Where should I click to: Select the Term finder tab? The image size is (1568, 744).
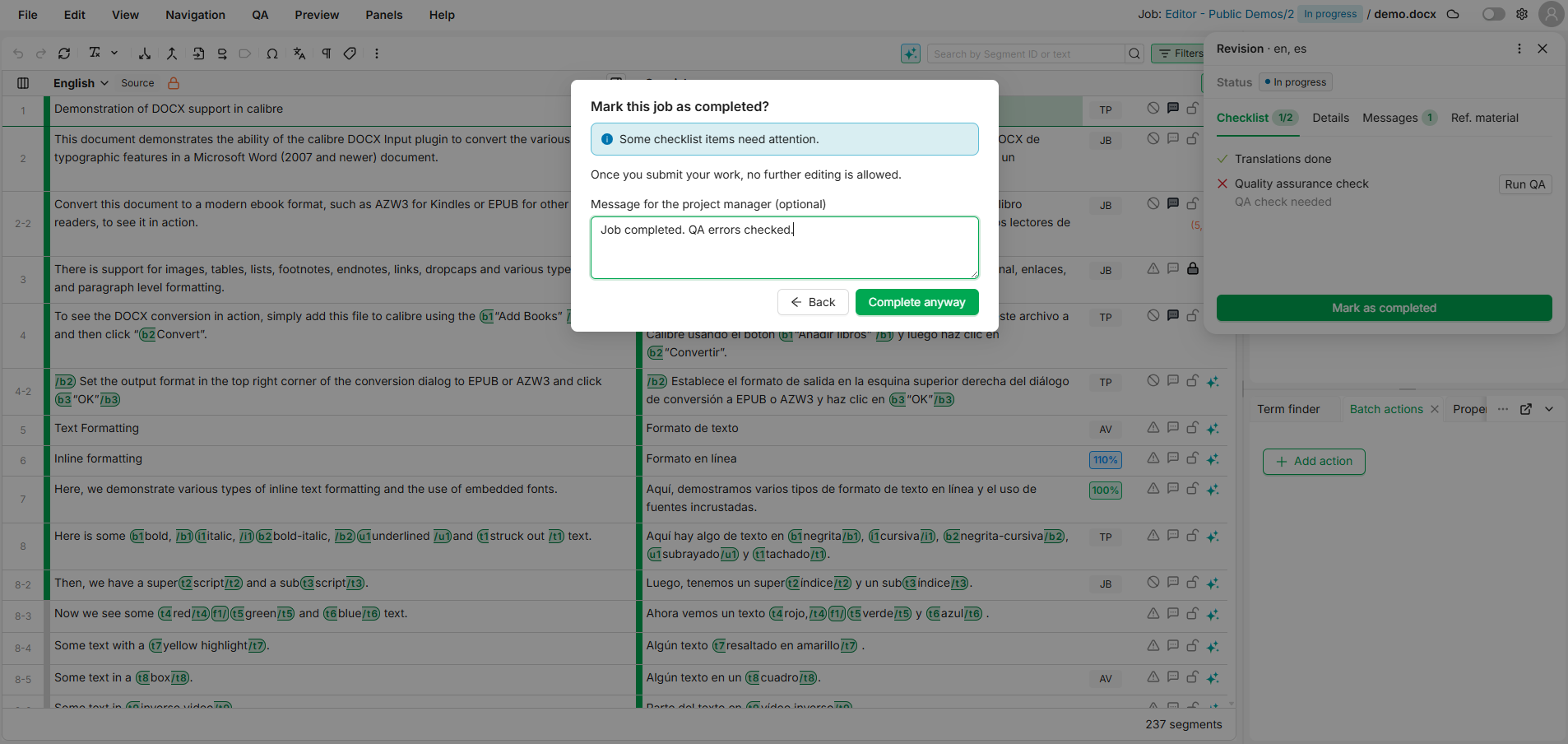pos(1288,409)
